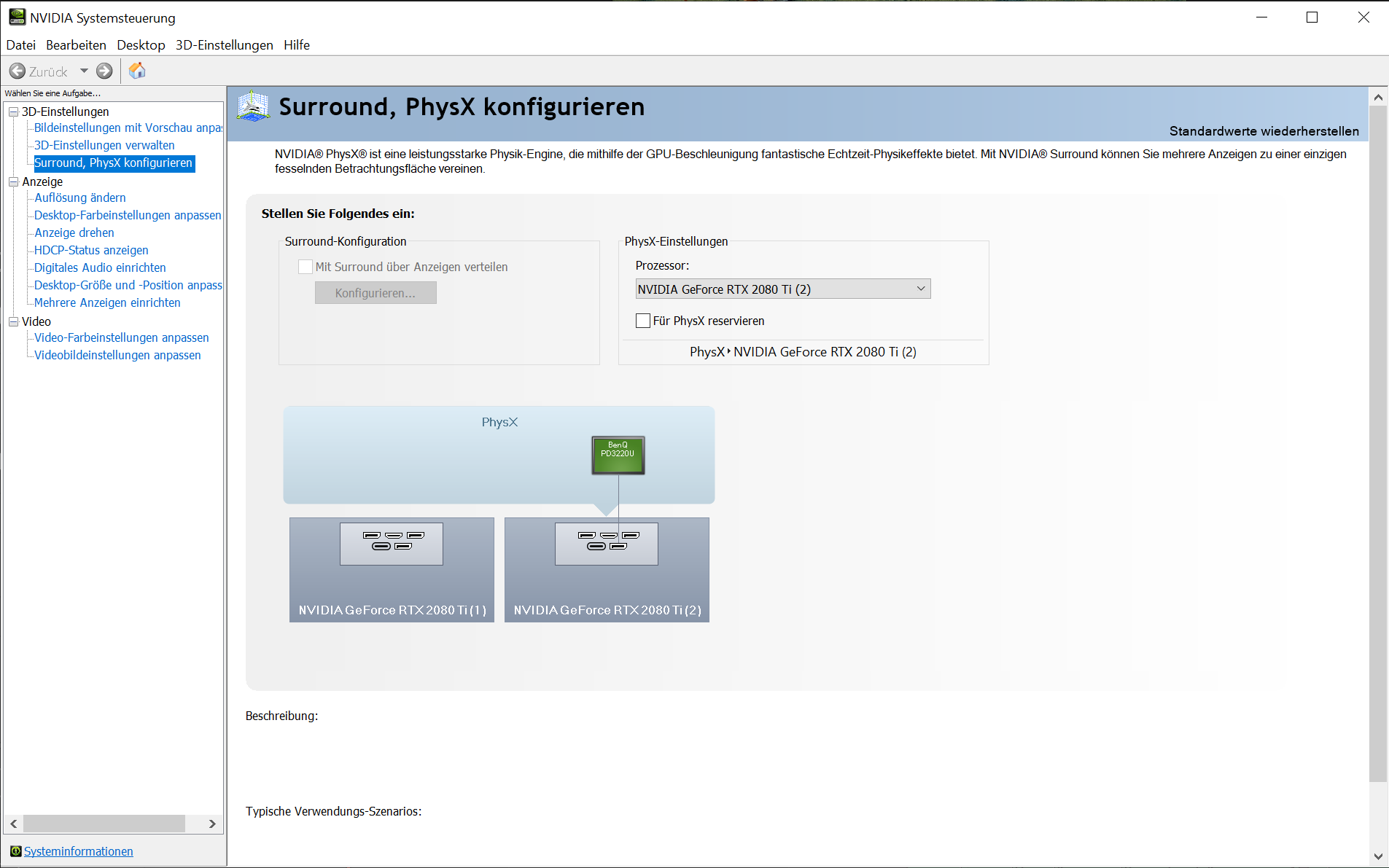Collapse the 3D-Einstellungen tree node

tap(13, 112)
